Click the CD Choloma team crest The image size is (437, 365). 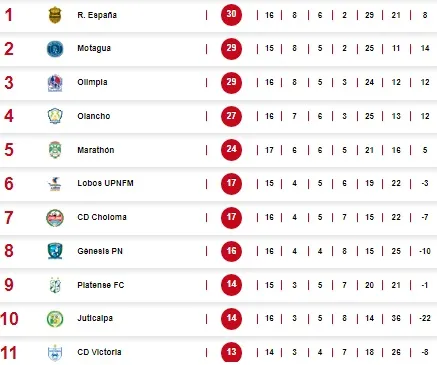(x=55, y=218)
